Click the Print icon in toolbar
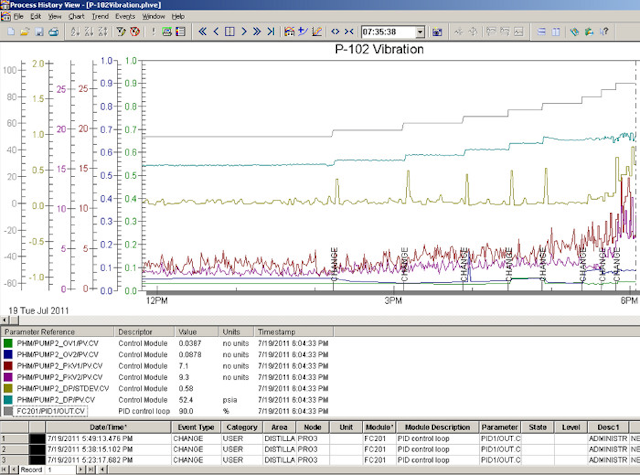The image size is (640, 475). (53, 32)
